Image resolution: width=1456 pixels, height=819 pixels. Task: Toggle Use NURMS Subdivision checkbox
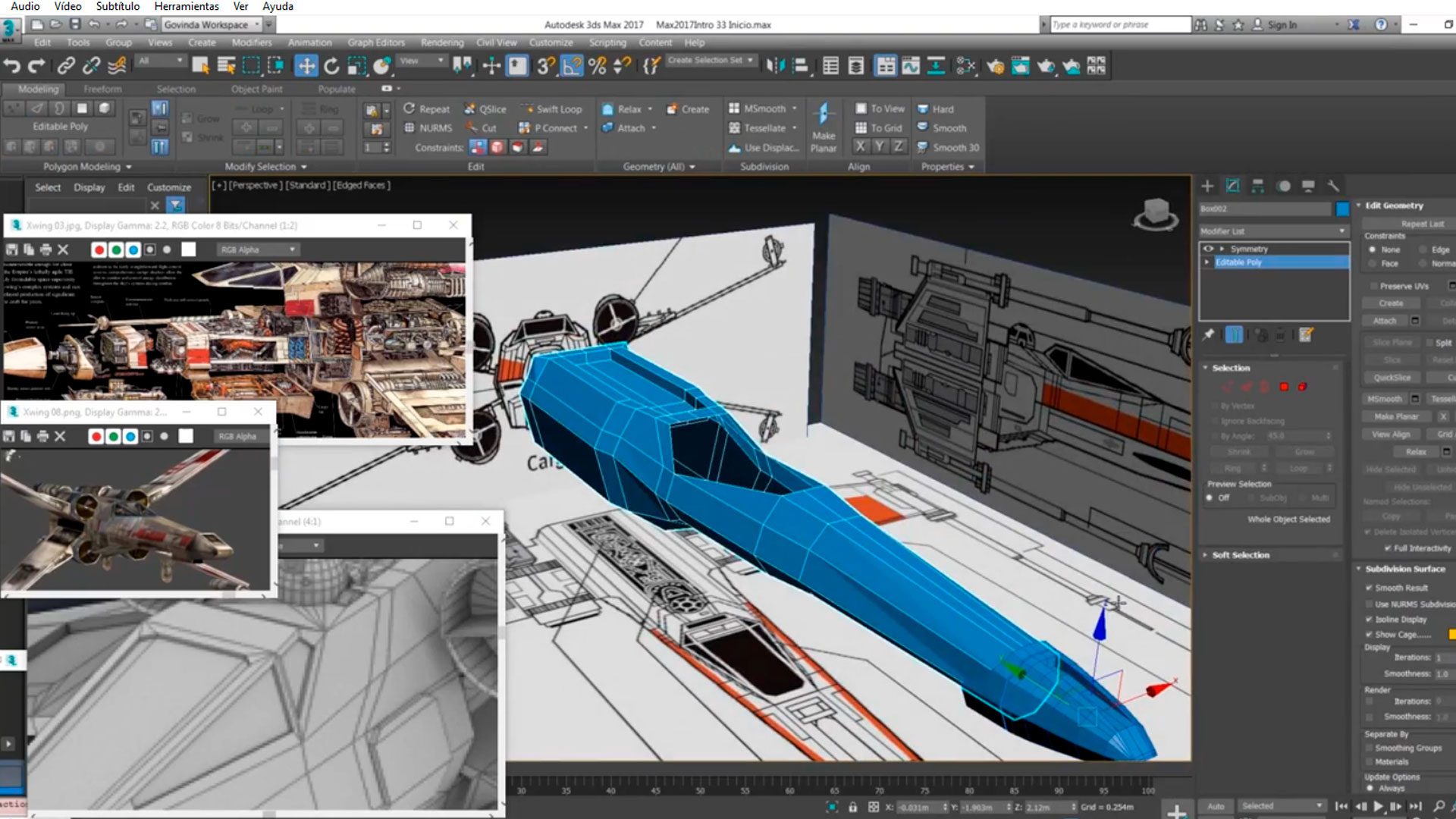tap(1369, 604)
